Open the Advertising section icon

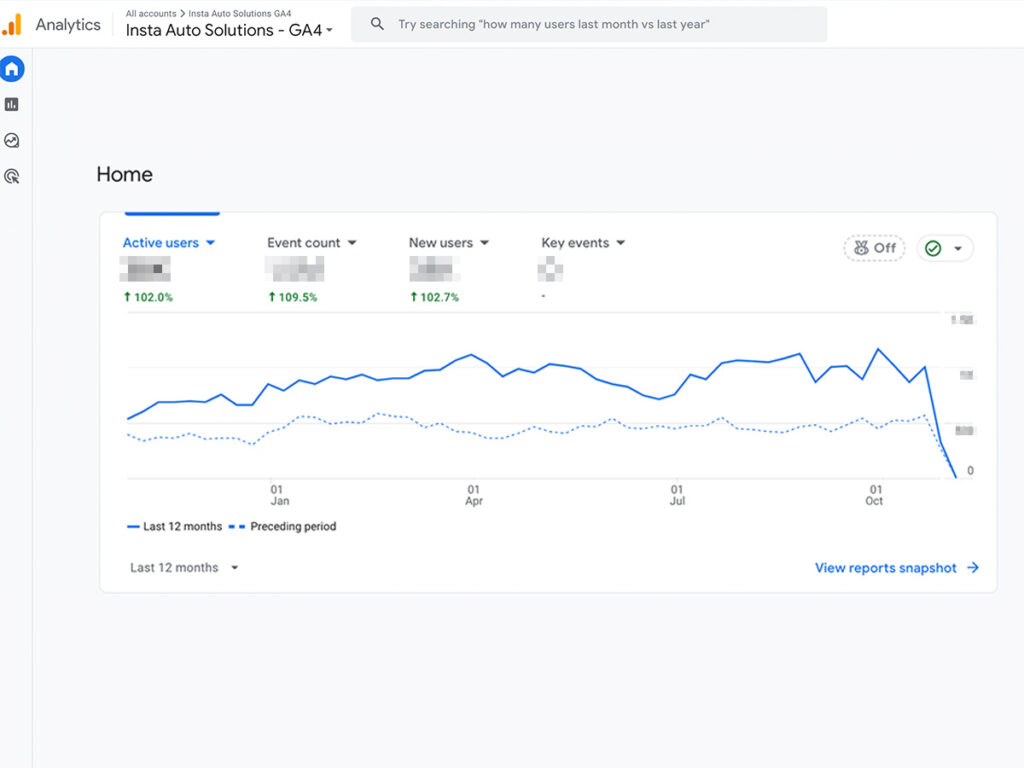coord(10,176)
